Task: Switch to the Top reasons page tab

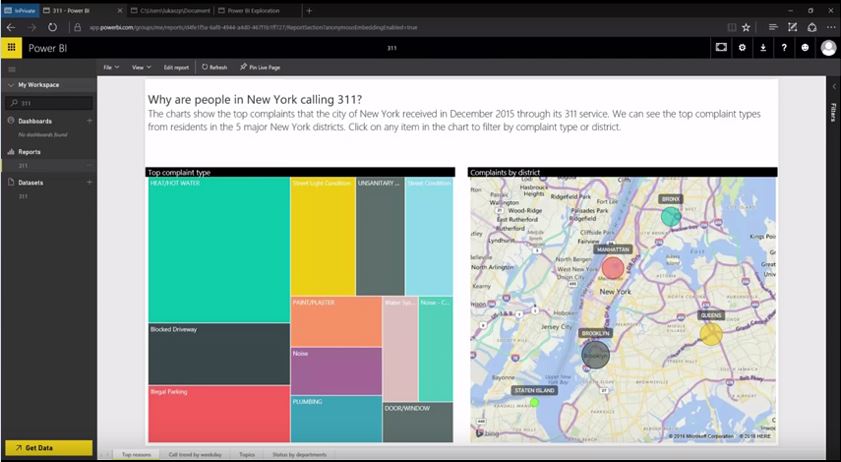Action: point(136,454)
